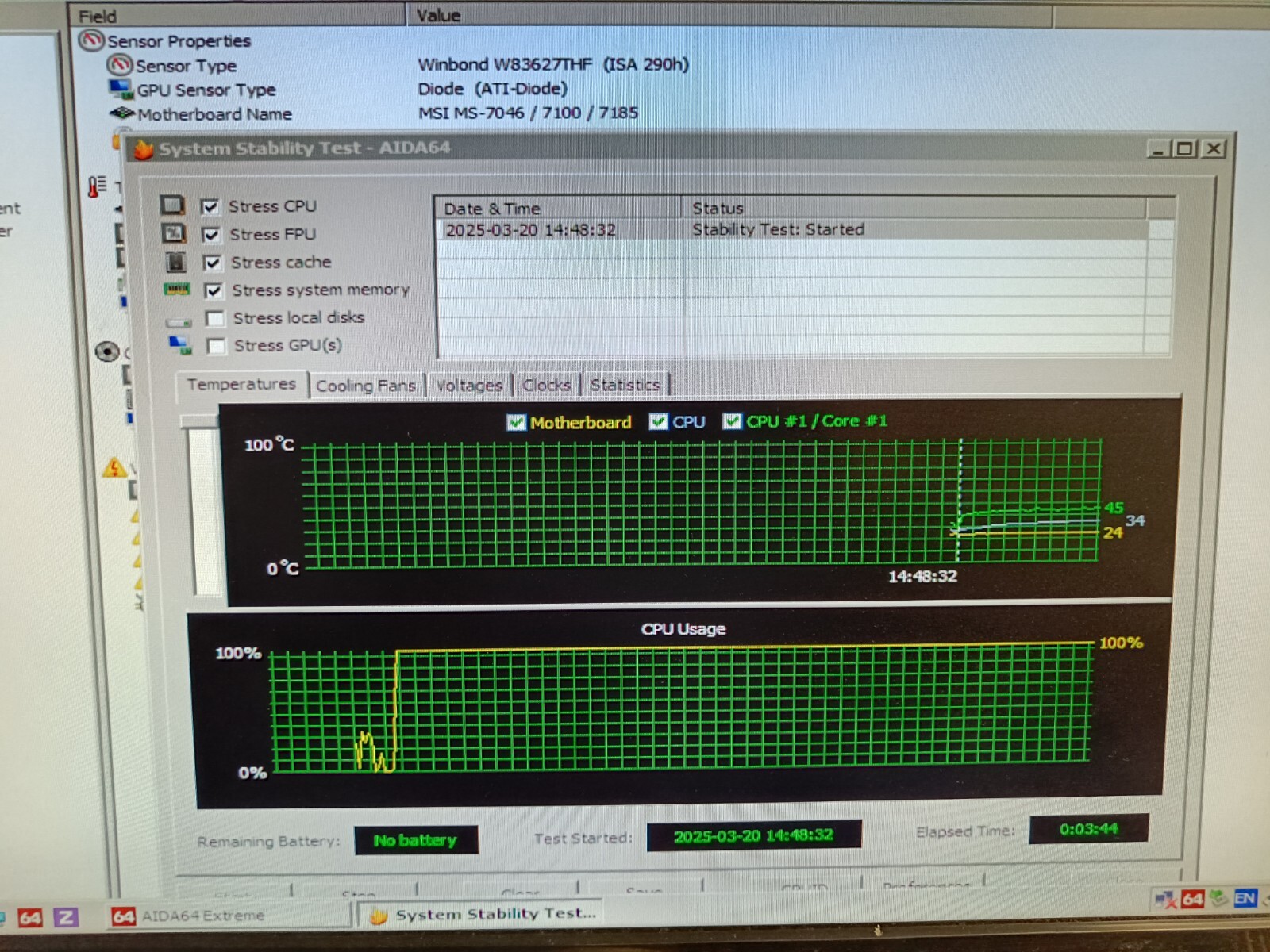The height and width of the screenshot is (952, 1270).
Task: Click the thermometer icon in AIDA64 main window
Action: (x=96, y=187)
